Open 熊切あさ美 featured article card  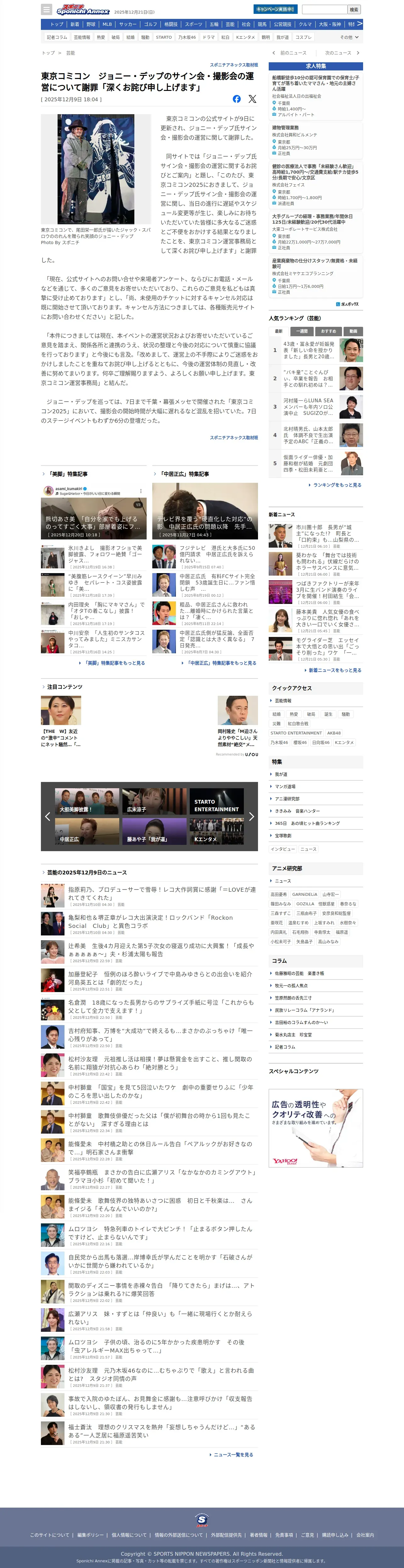click(94, 511)
